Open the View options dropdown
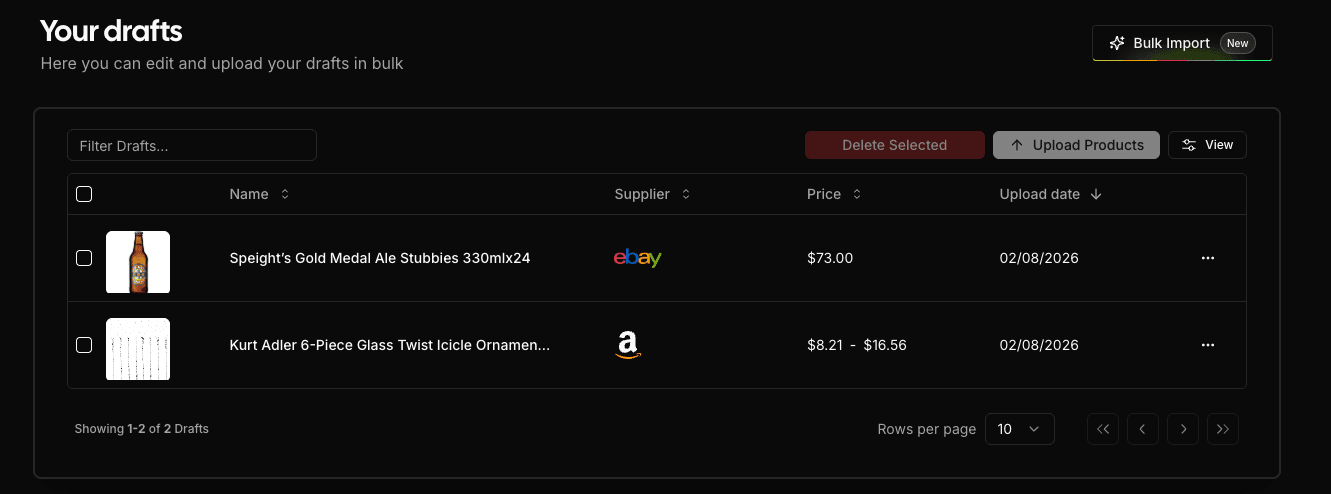 (1207, 145)
